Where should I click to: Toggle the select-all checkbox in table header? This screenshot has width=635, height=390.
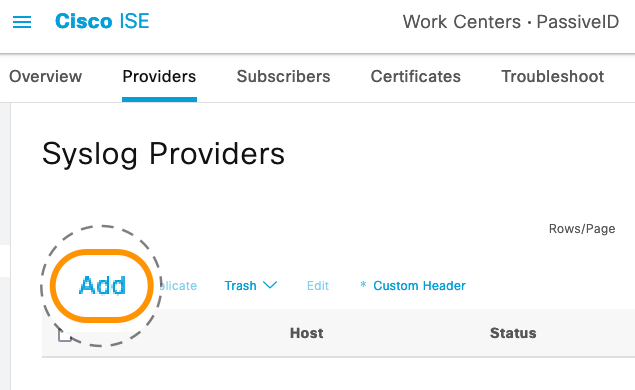tap(64, 335)
